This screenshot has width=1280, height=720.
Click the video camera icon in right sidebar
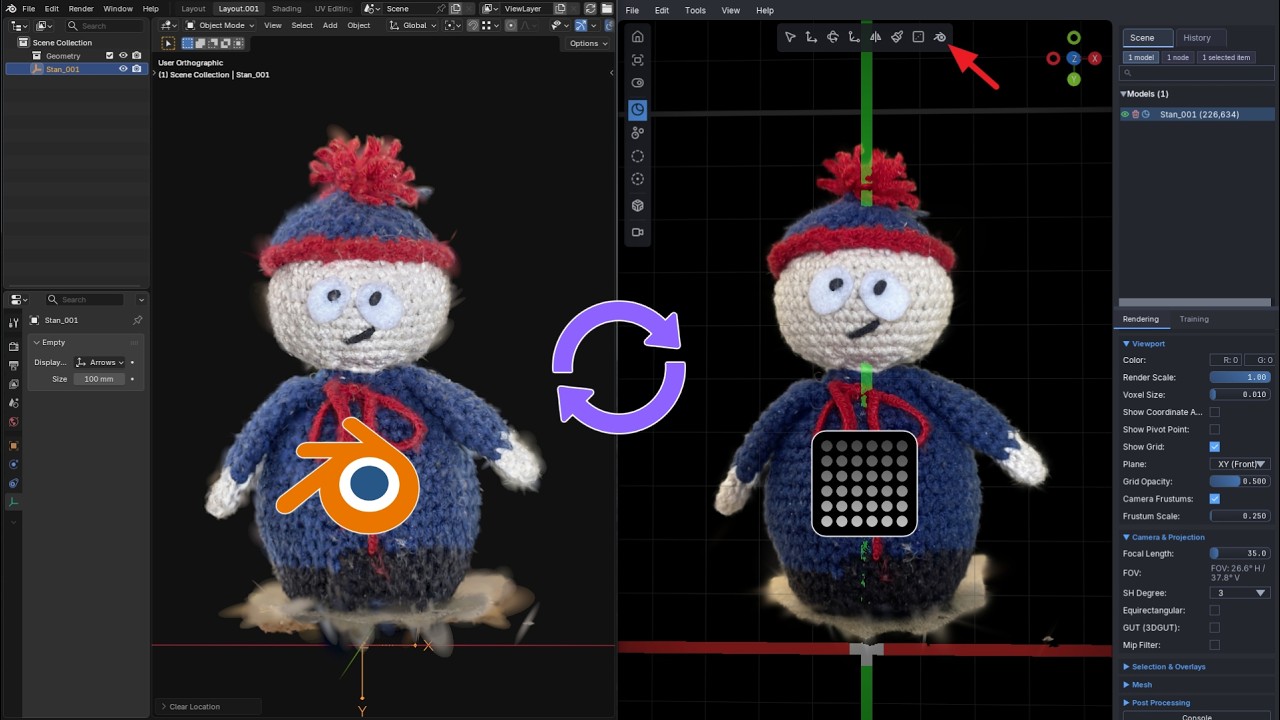coord(637,232)
